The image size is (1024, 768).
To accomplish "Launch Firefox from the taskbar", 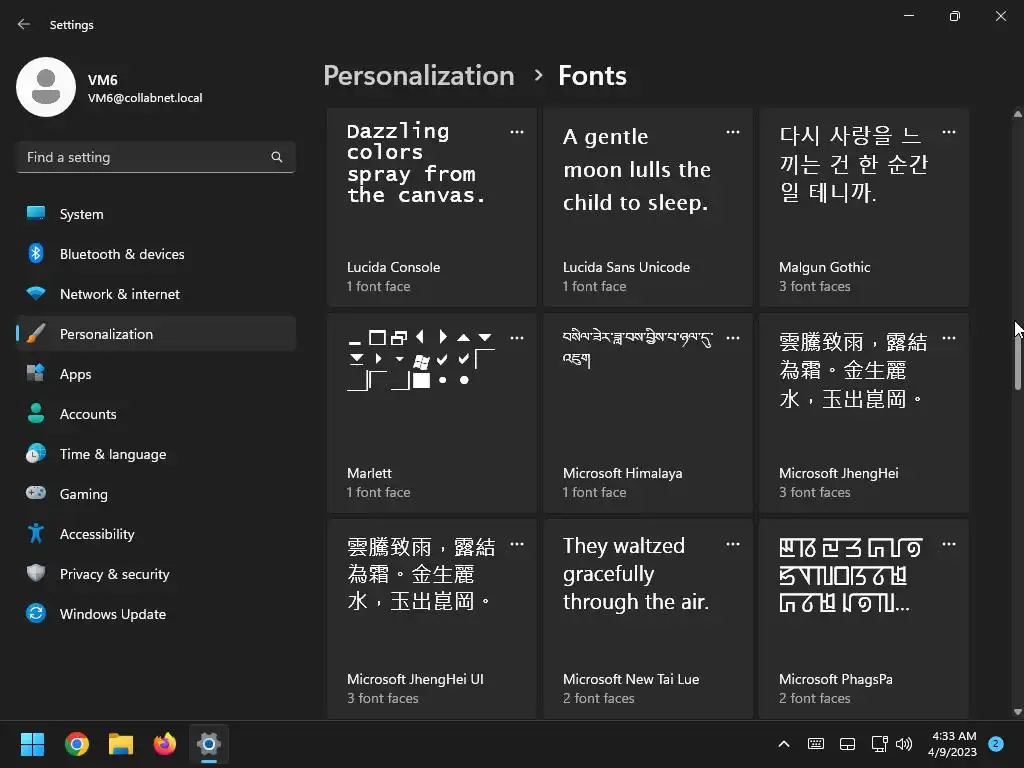I will click(165, 744).
